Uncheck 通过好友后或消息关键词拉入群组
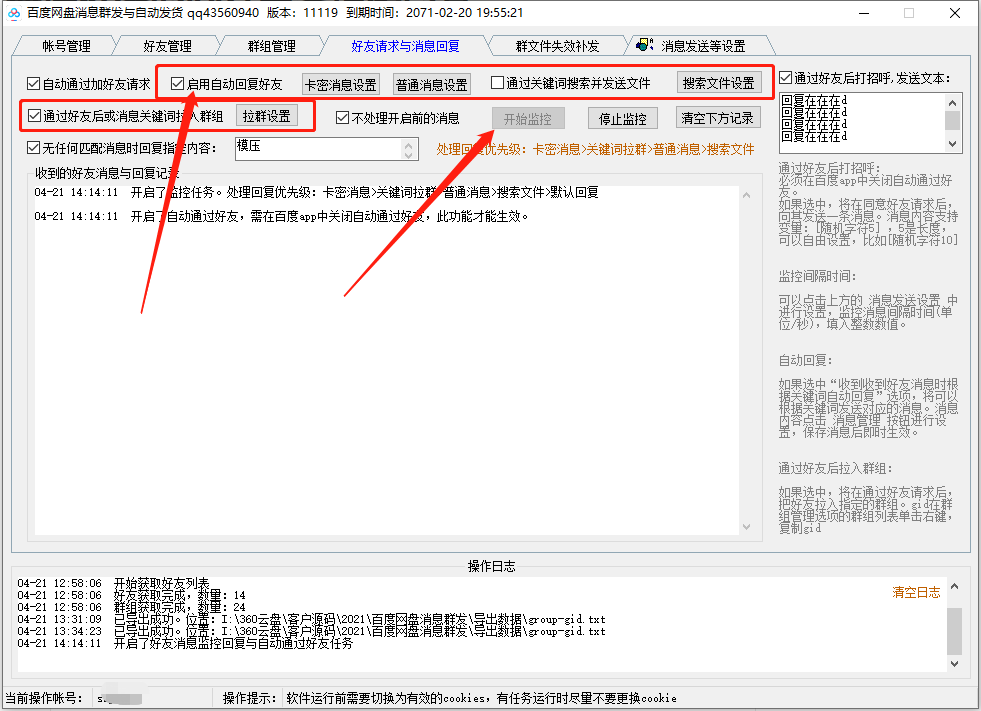The width and height of the screenshot is (981, 711). tap(33, 115)
